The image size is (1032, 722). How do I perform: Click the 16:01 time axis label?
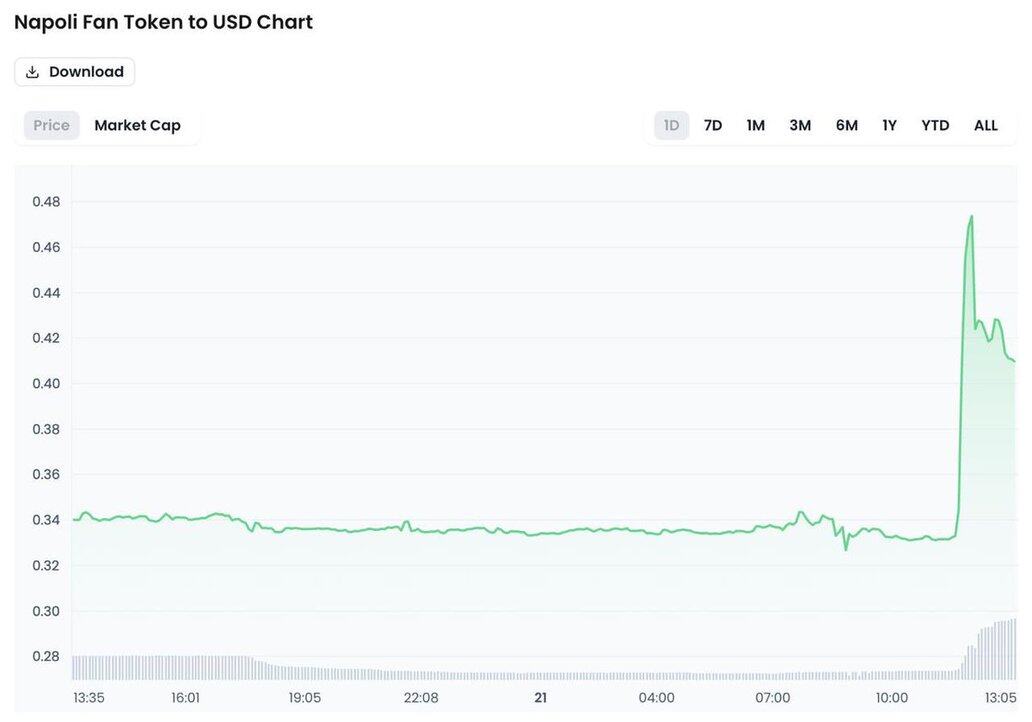coord(185,698)
